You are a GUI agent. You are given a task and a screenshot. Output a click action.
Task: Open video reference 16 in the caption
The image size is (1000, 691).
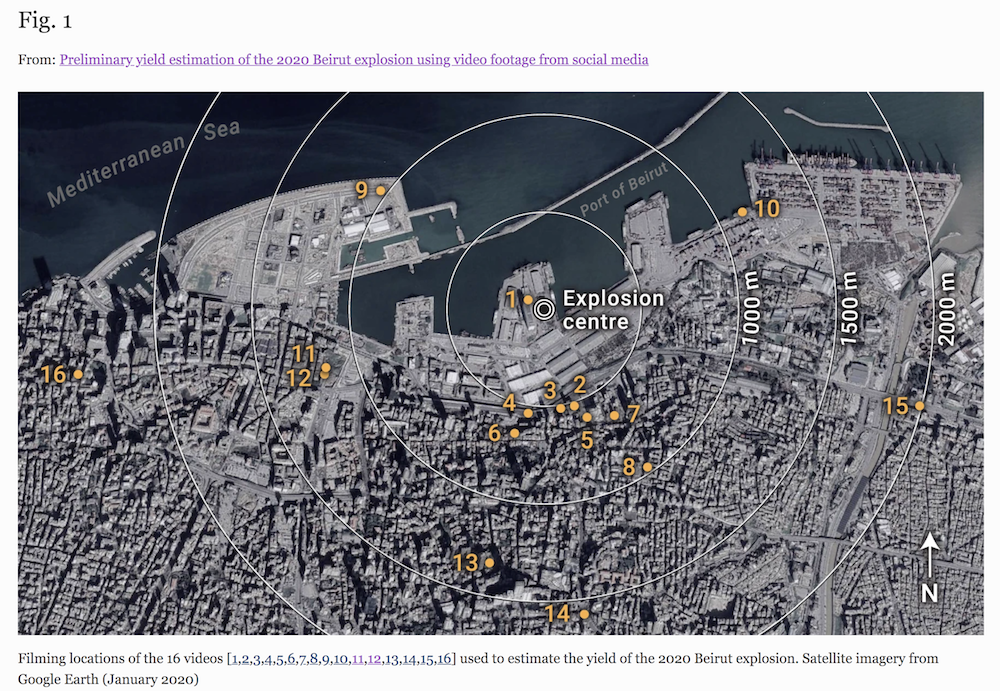click(444, 658)
